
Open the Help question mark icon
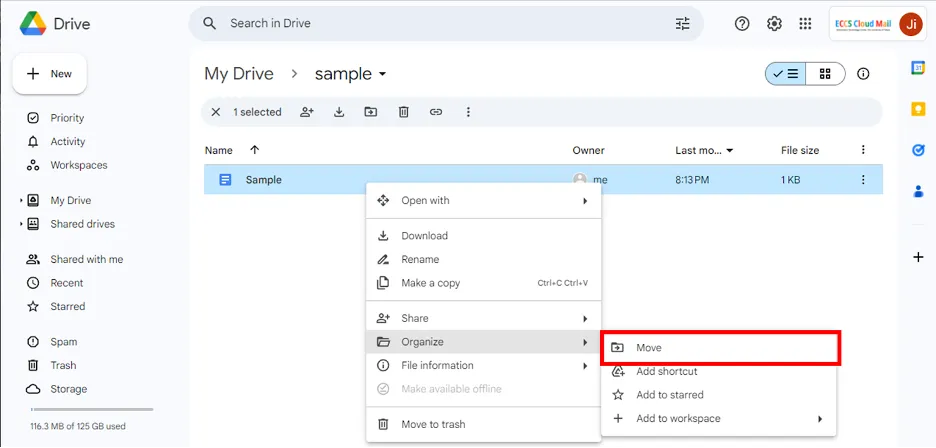click(742, 24)
